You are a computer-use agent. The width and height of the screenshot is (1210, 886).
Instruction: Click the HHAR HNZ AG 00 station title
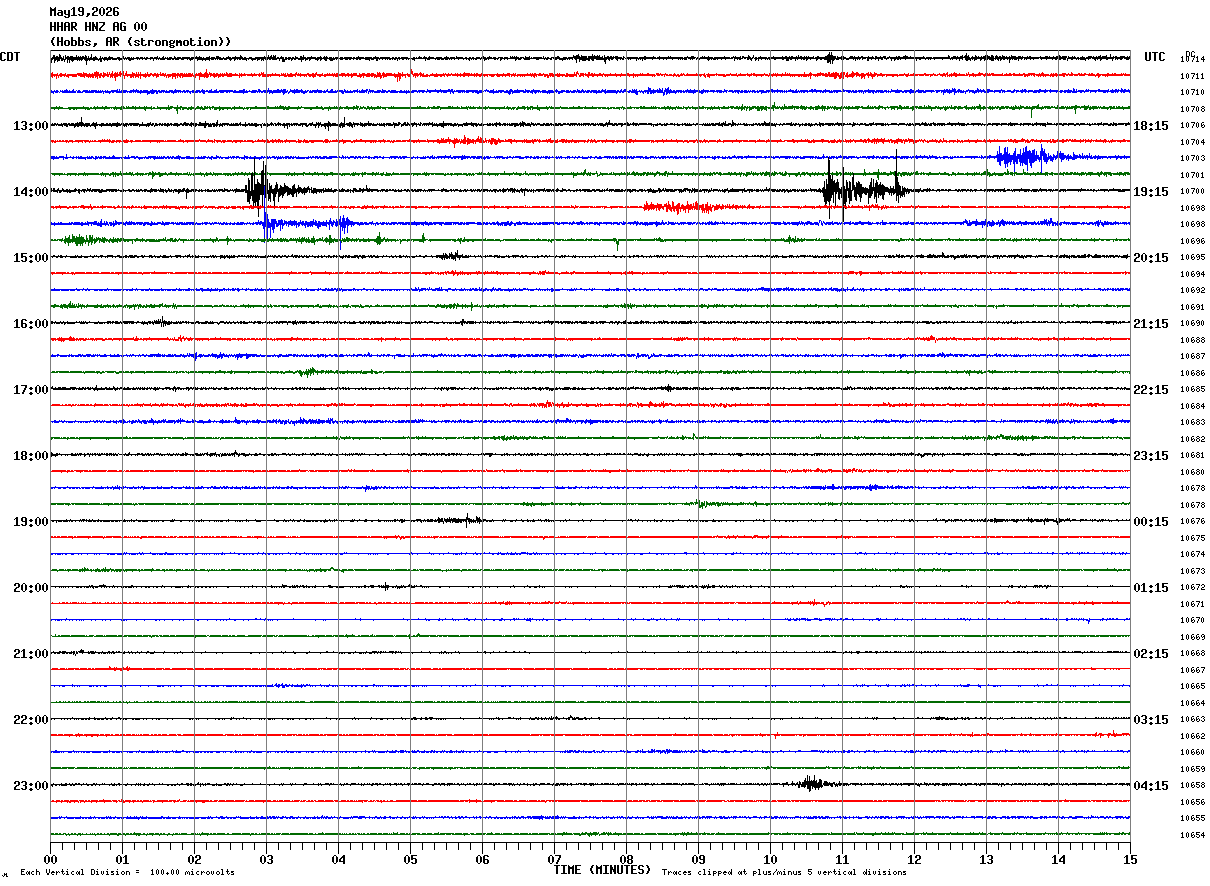point(98,27)
